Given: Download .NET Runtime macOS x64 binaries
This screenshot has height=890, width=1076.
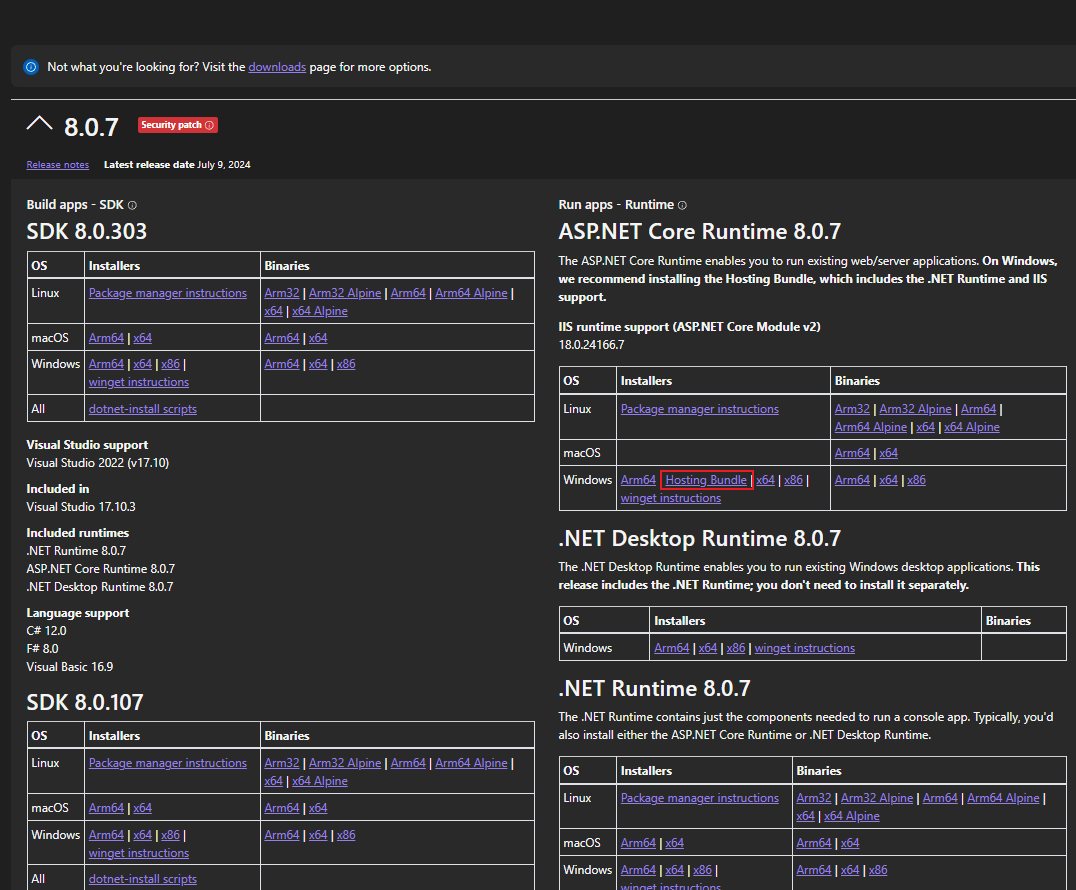Looking at the screenshot, I should [x=850, y=843].
